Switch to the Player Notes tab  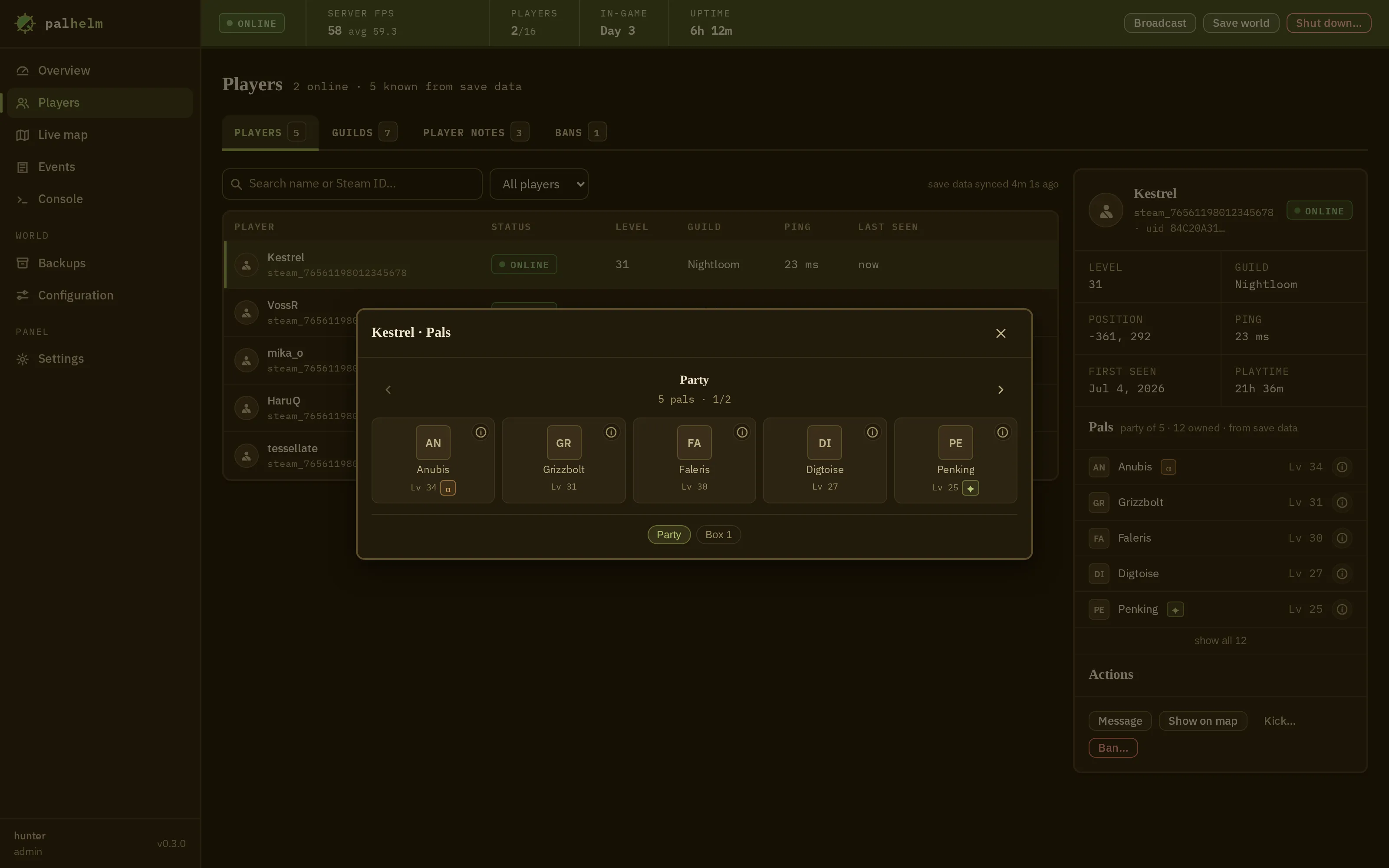(x=476, y=133)
